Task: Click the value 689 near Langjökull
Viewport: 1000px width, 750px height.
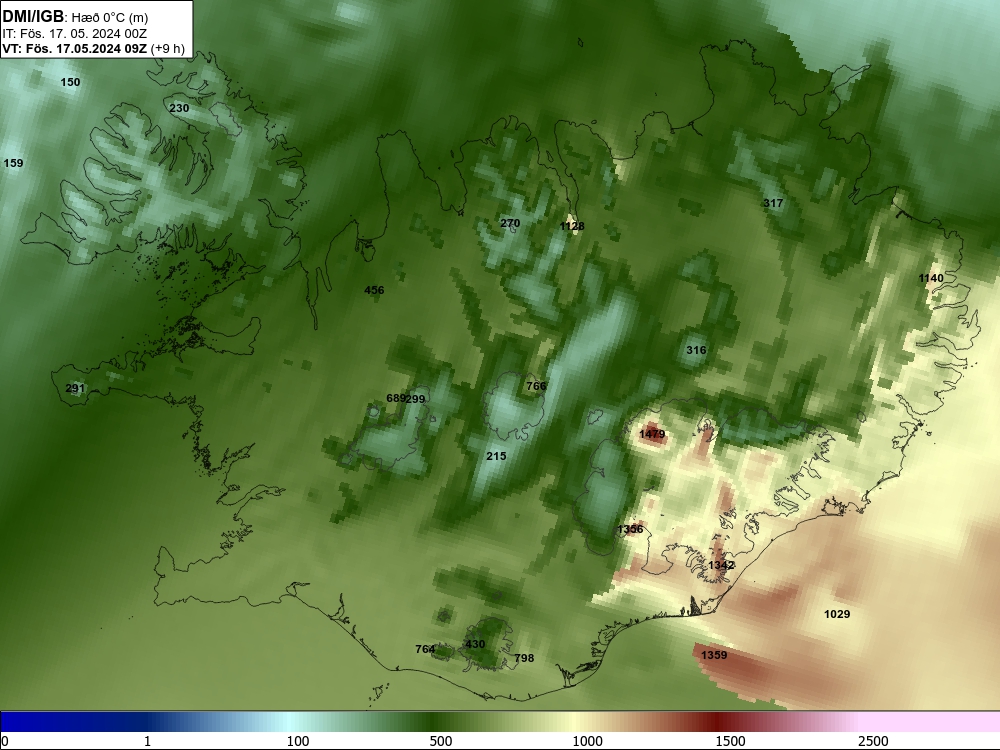Action: pos(395,399)
